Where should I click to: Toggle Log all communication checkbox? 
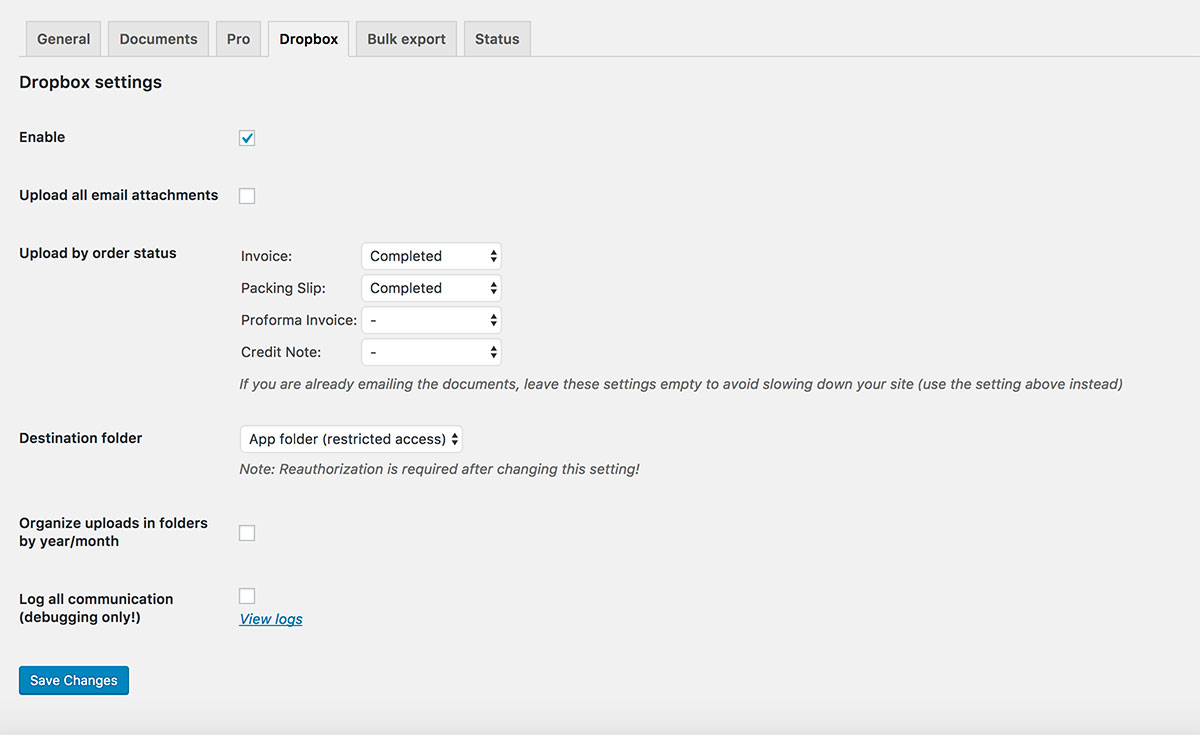[x=247, y=596]
